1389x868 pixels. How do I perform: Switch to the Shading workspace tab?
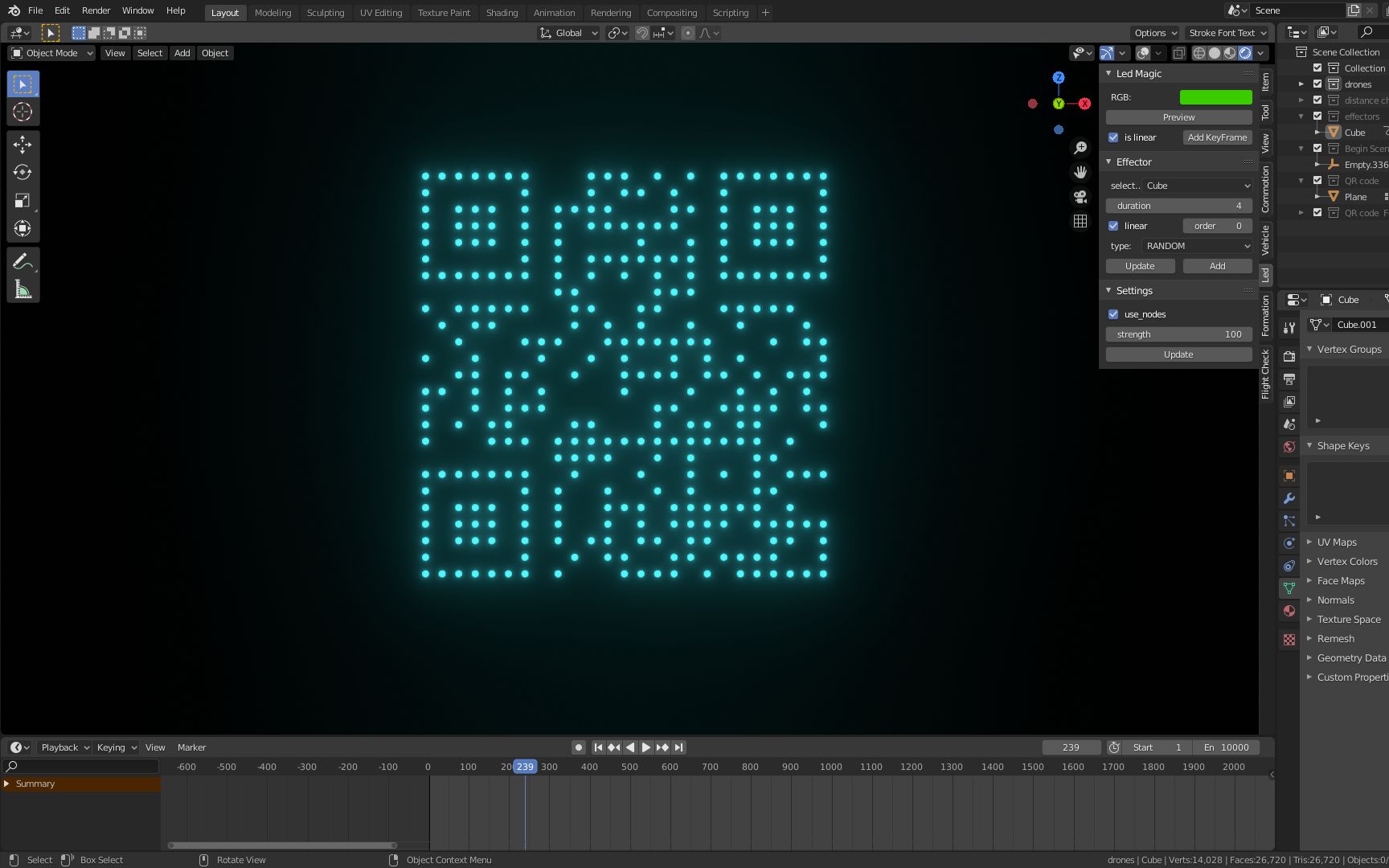tap(502, 13)
